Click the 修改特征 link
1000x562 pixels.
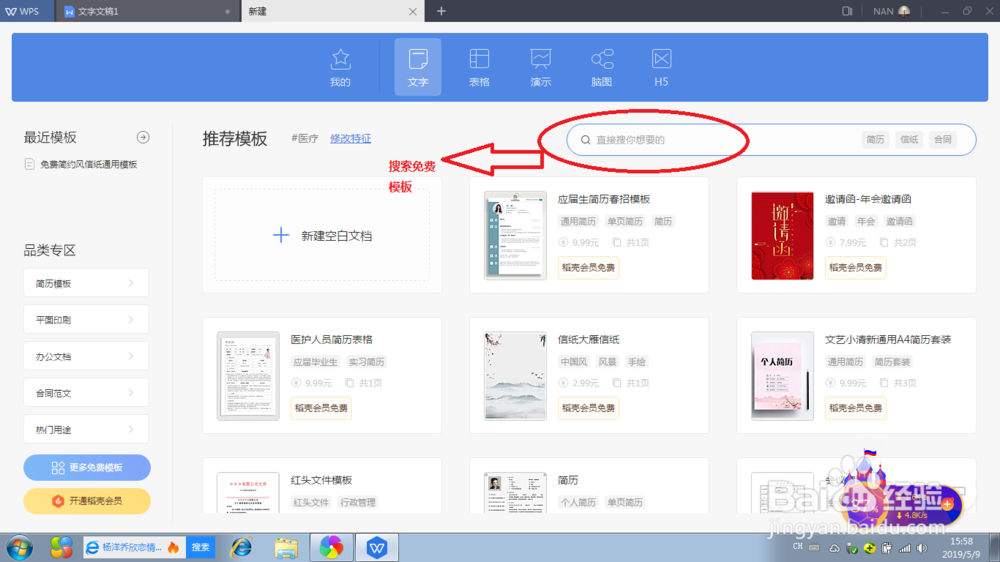[x=350, y=138]
